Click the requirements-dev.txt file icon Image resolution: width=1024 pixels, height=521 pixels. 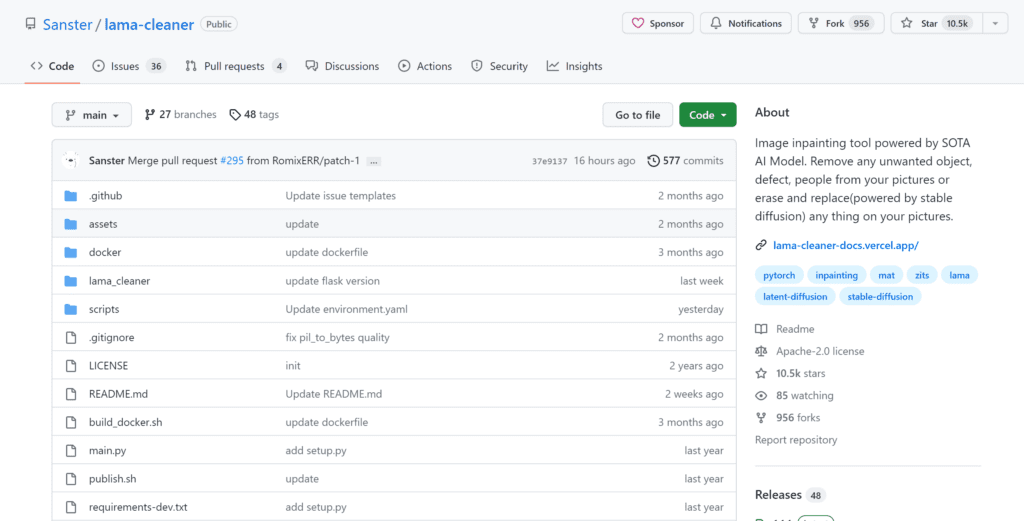click(71, 507)
